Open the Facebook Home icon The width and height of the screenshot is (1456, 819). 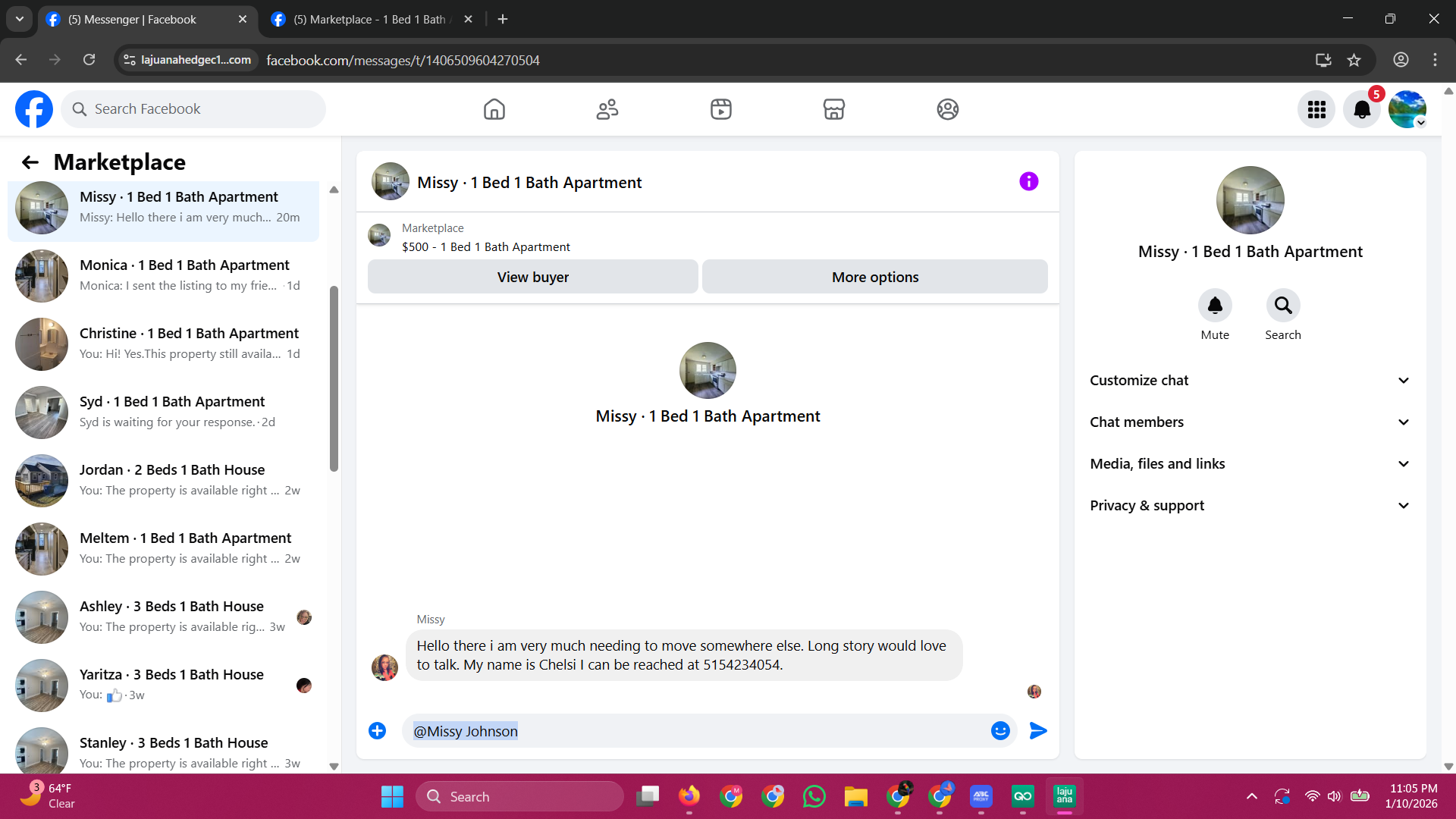tap(494, 109)
